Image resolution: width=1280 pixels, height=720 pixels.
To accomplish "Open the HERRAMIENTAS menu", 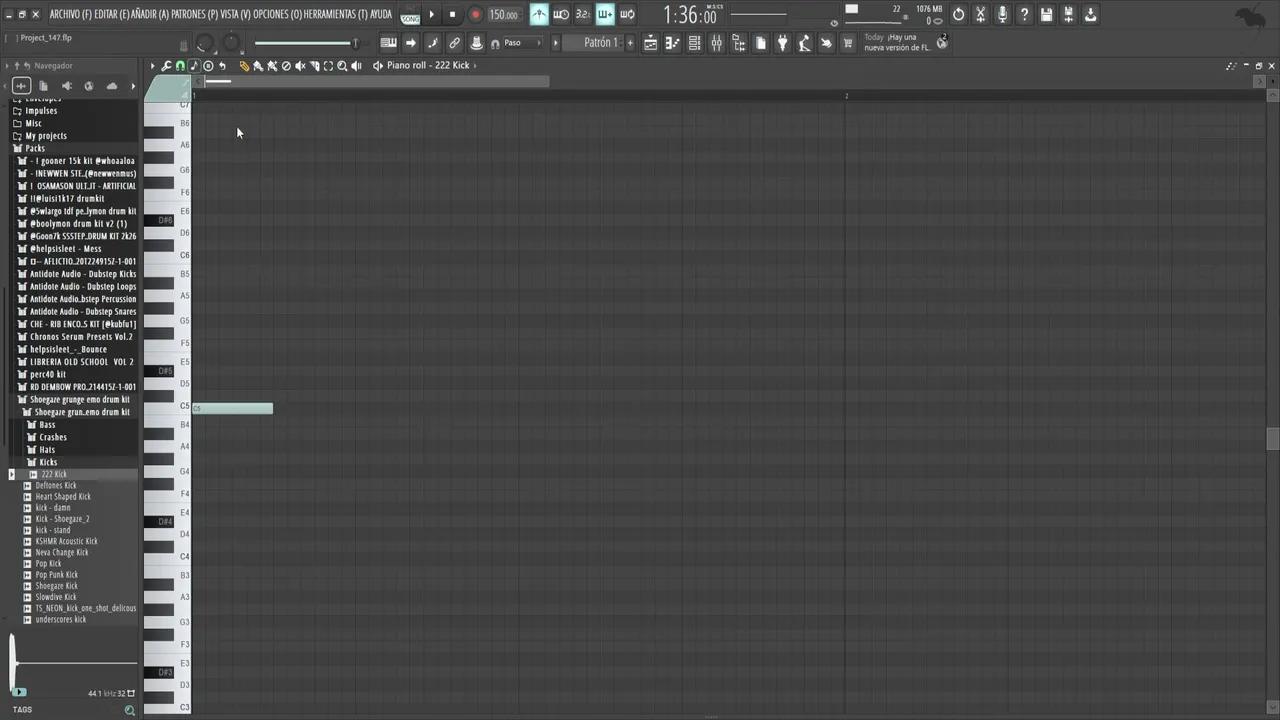I will coord(336,14).
